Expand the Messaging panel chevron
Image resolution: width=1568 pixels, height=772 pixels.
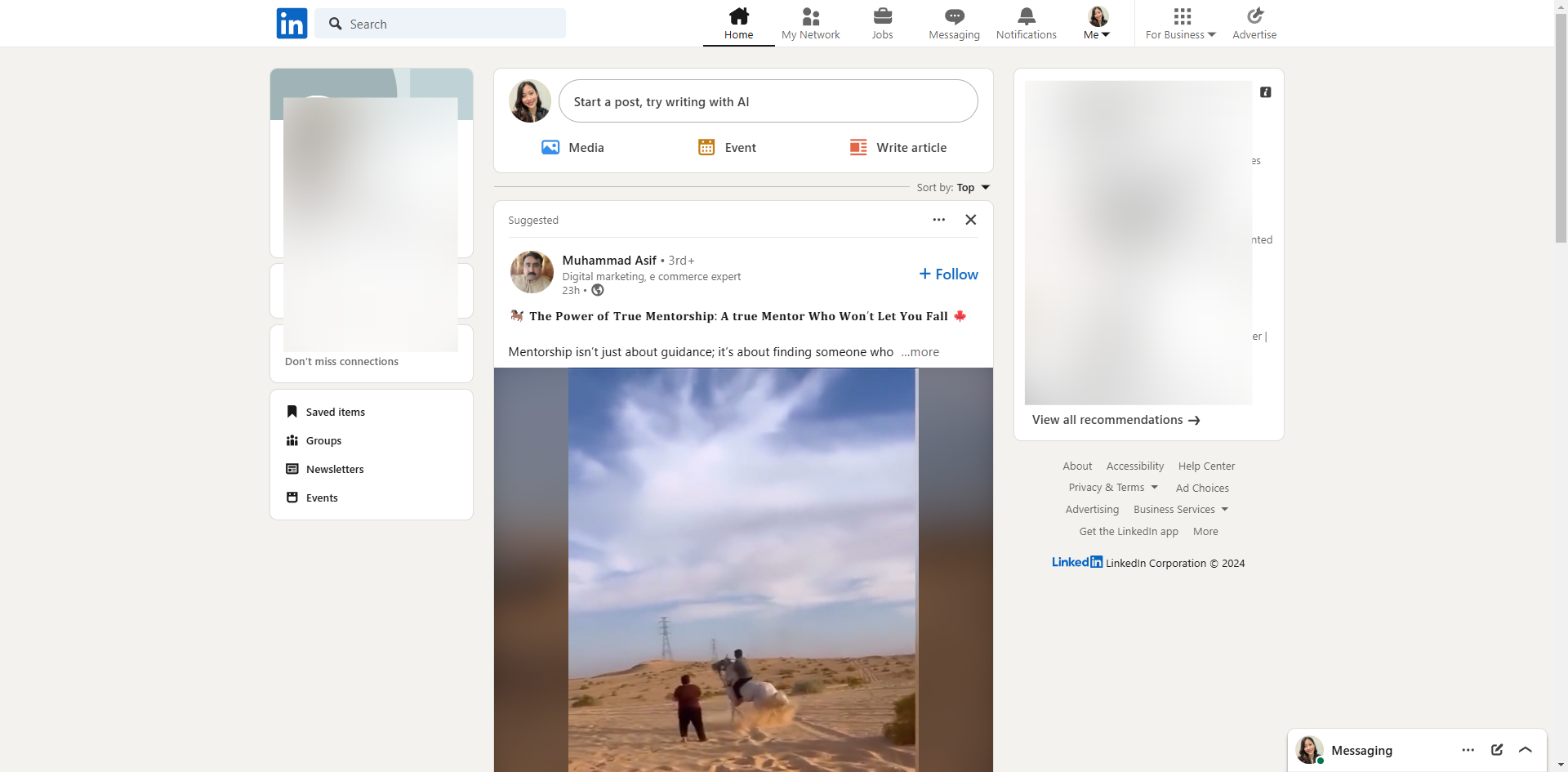coord(1525,750)
